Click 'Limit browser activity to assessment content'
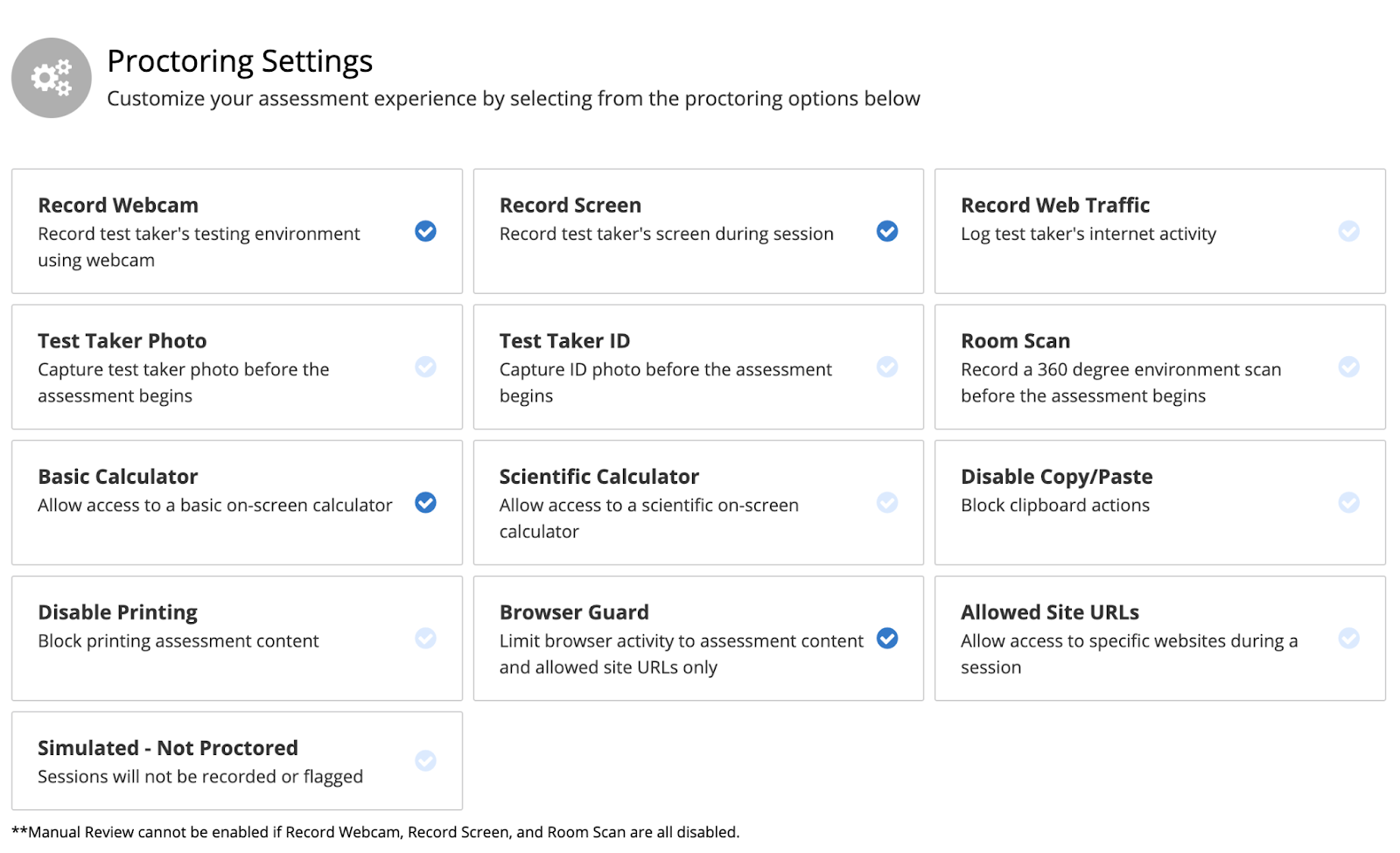 pyautogui.click(x=682, y=654)
